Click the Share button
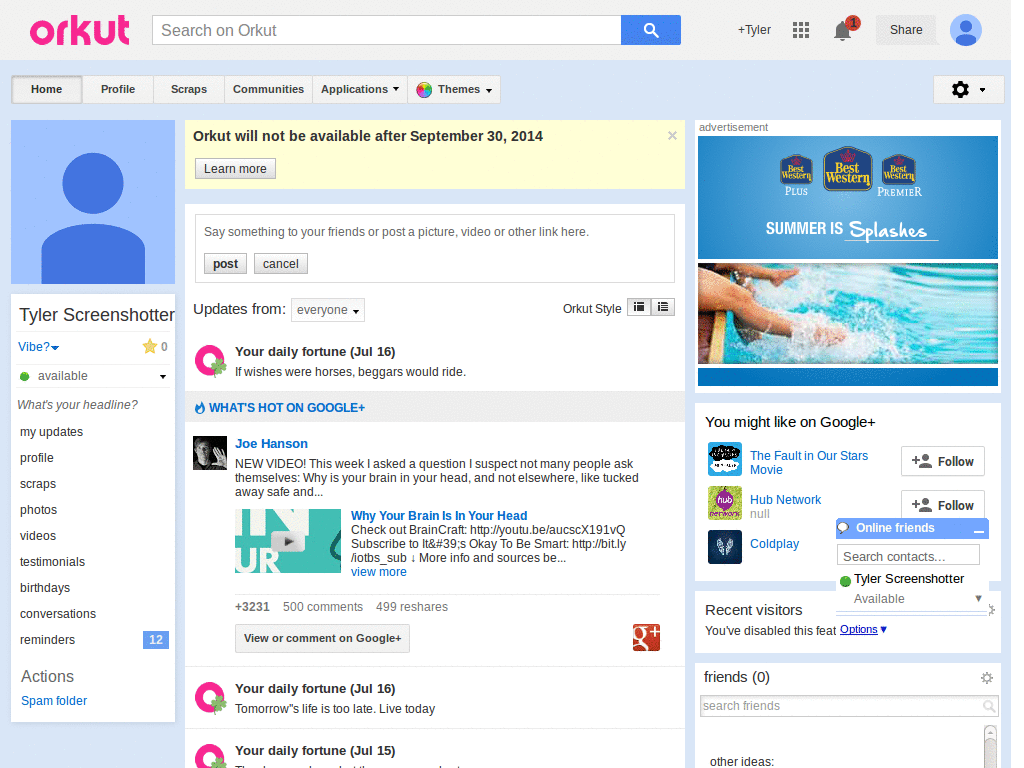Image resolution: width=1024 pixels, height=768 pixels. pyautogui.click(x=906, y=30)
